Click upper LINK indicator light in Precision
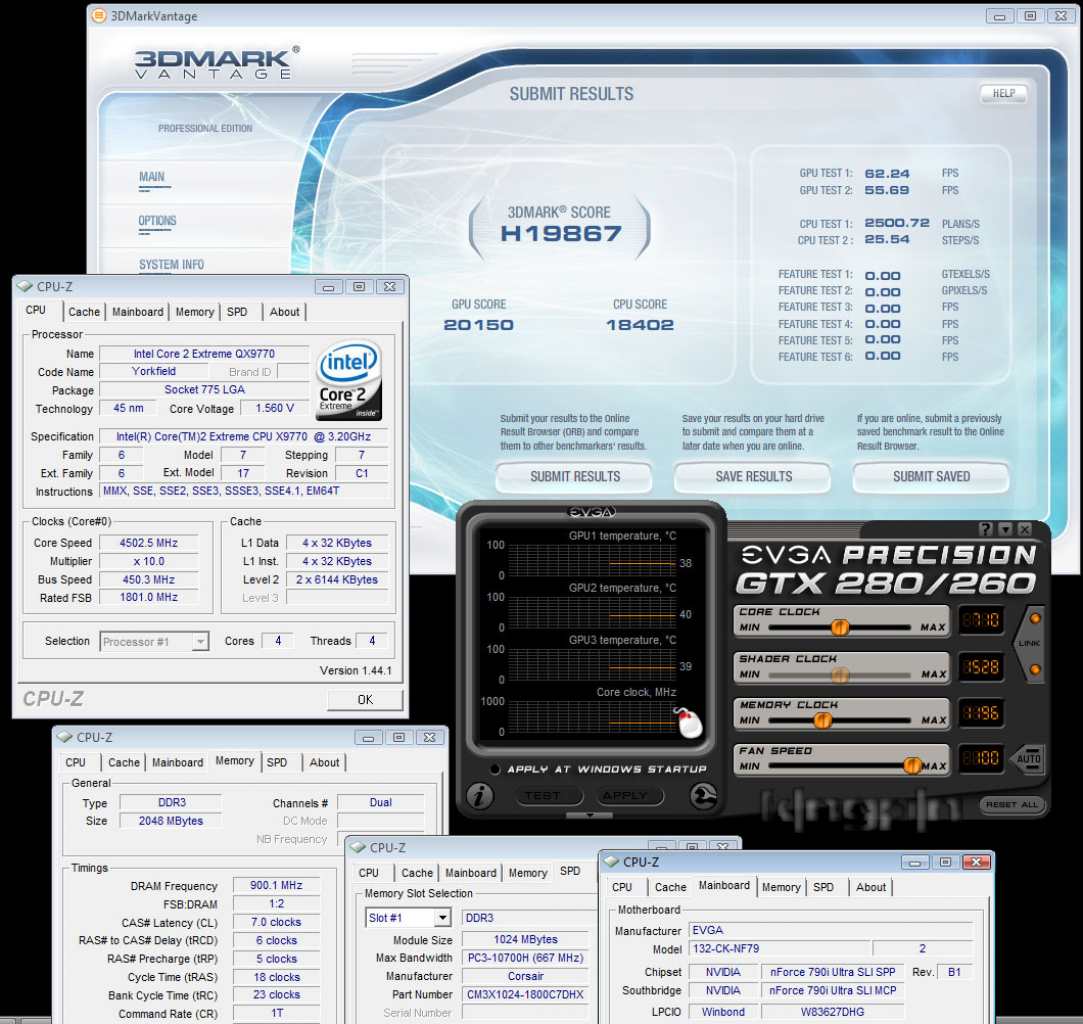The image size is (1083, 1024). click(x=1035, y=618)
